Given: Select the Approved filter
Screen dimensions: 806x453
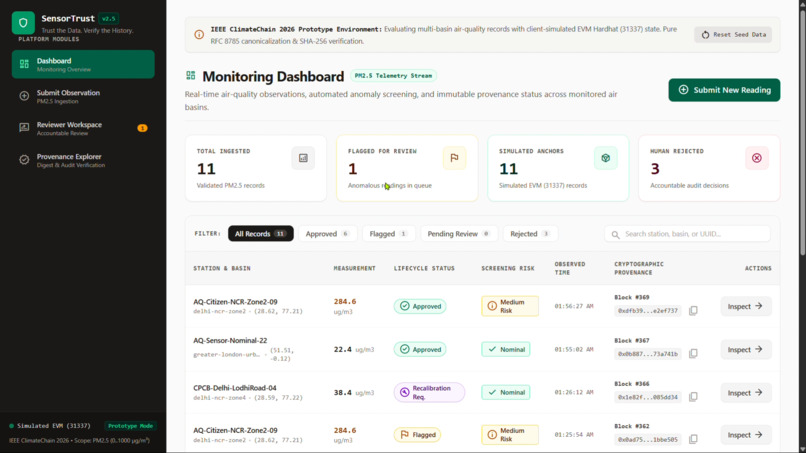Looking at the screenshot, I should pos(327,233).
